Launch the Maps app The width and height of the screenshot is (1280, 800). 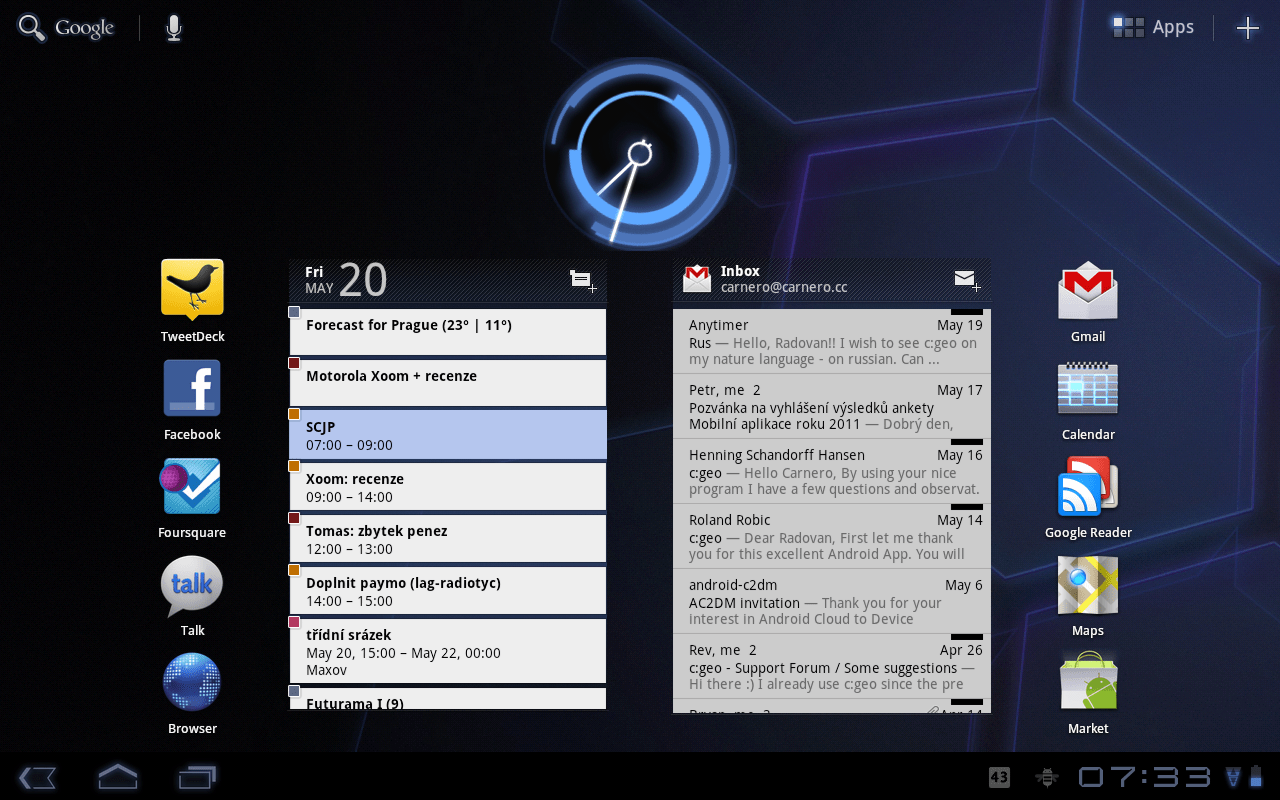(x=1088, y=585)
